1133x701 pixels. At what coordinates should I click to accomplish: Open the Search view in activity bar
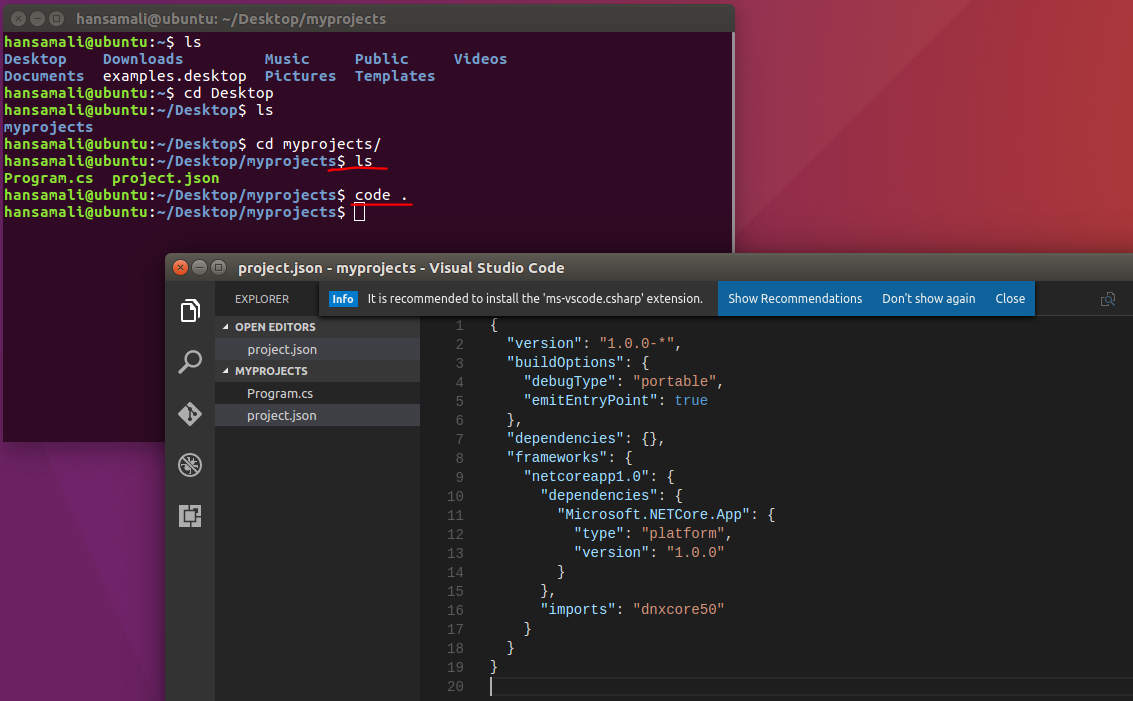click(190, 362)
